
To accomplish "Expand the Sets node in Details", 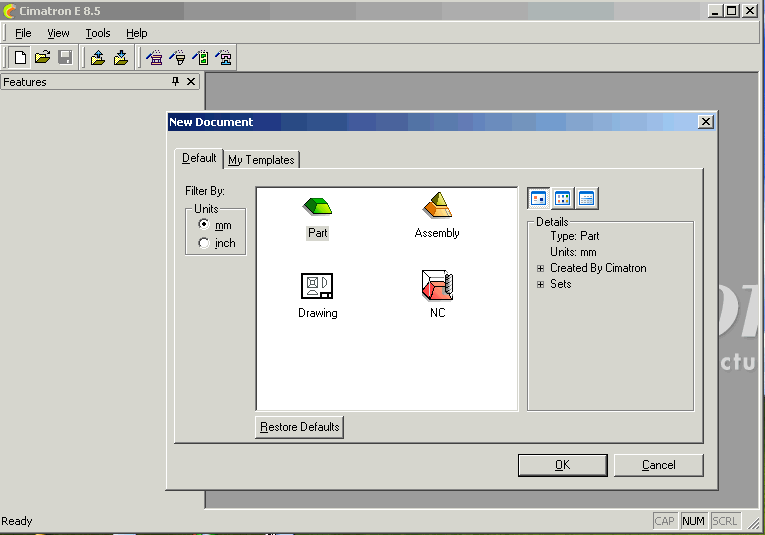I will click(x=540, y=284).
